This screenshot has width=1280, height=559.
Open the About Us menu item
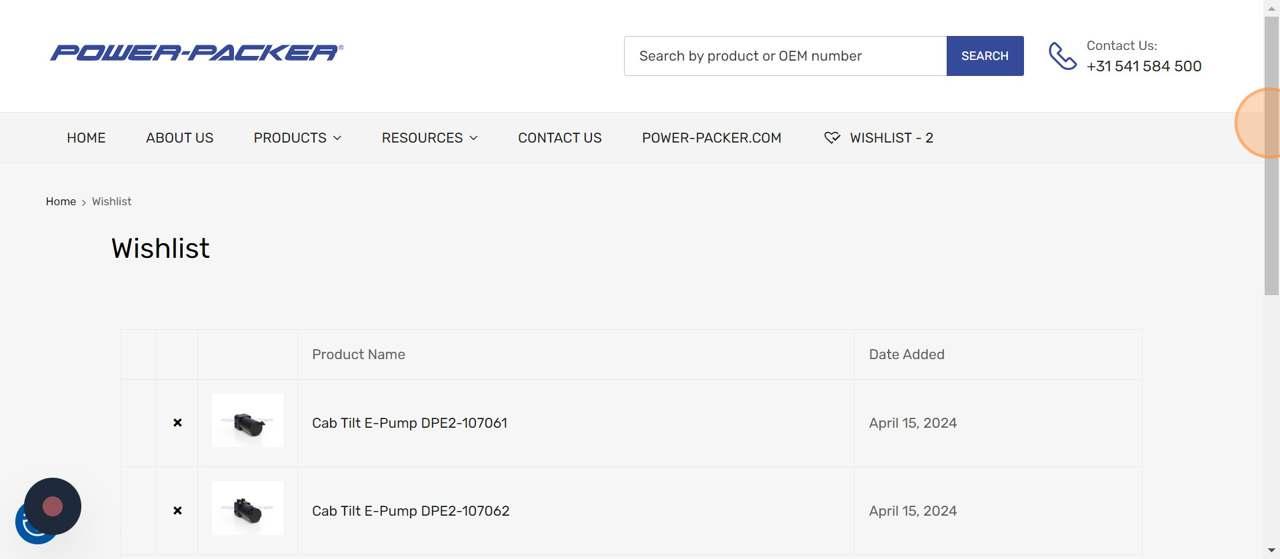tap(180, 138)
